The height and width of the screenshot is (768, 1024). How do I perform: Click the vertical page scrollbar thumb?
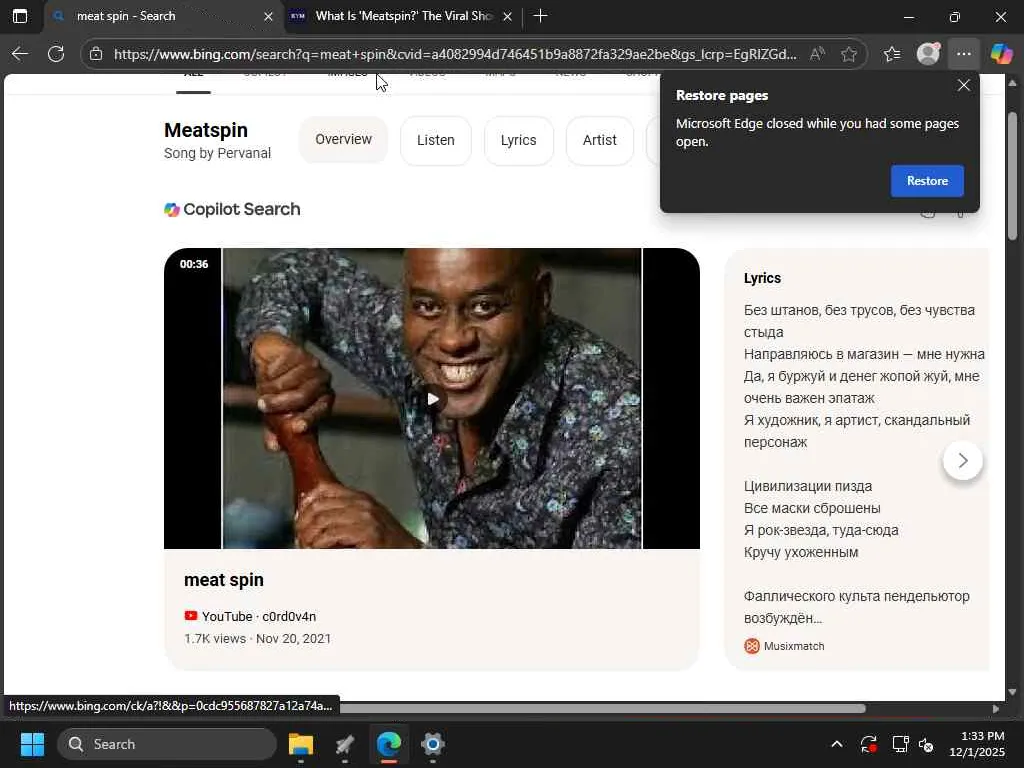(1012, 176)
